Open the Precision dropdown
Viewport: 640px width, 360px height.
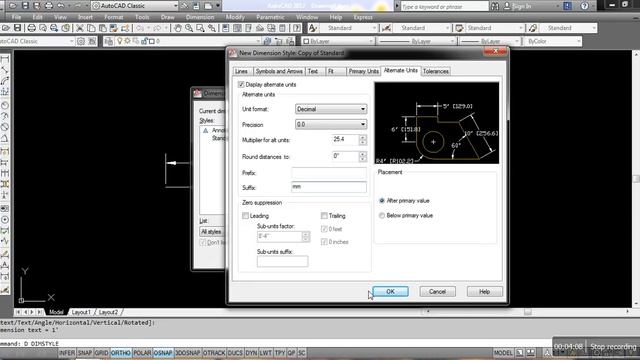coord(331,124)
